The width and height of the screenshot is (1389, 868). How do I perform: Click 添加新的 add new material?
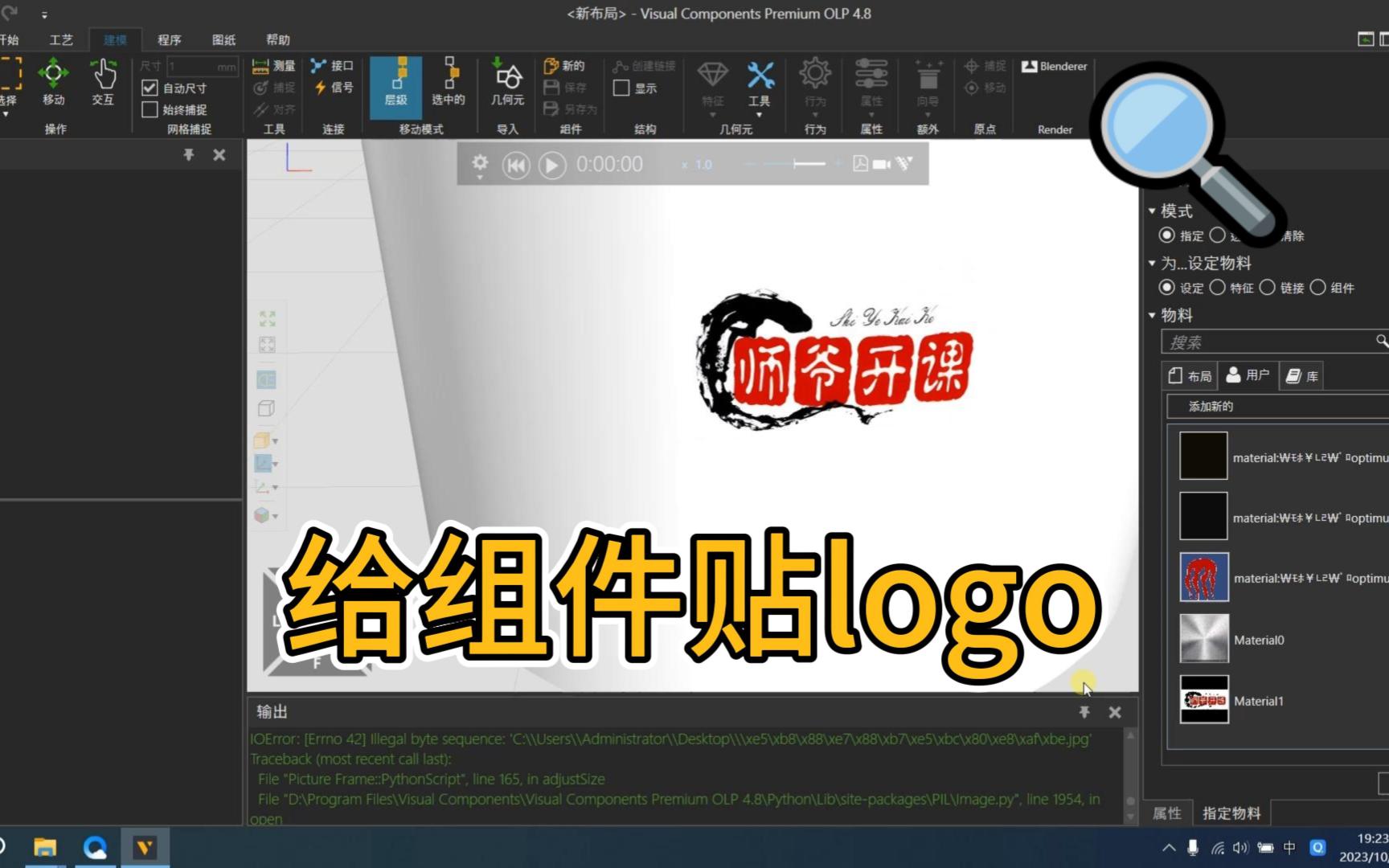click(x=1277, y=407)
